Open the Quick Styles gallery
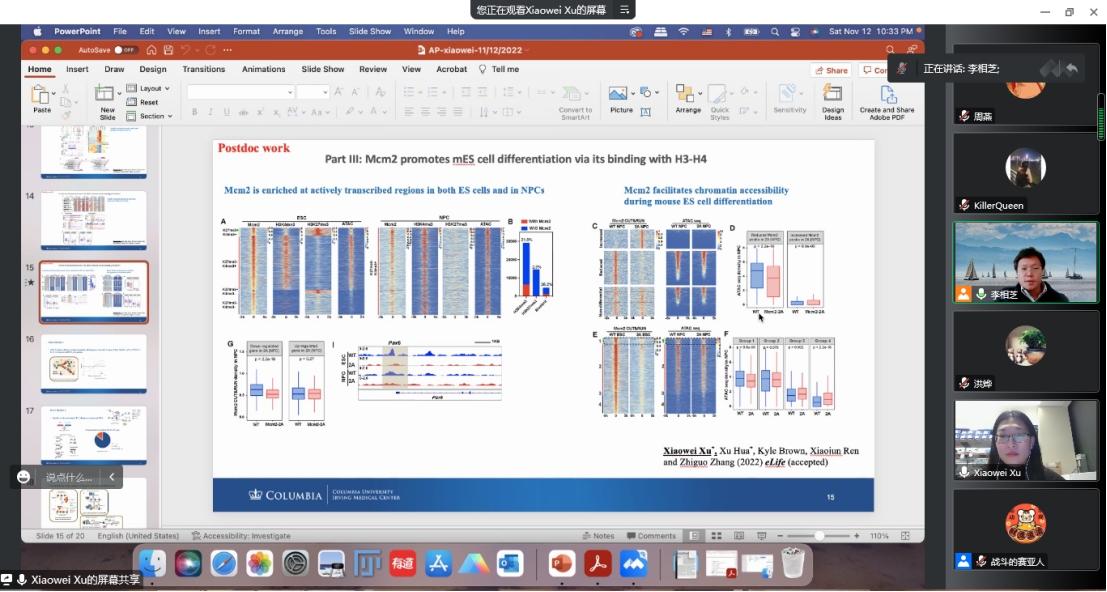This screenshot has width=1107, height=592. point(719,102)
